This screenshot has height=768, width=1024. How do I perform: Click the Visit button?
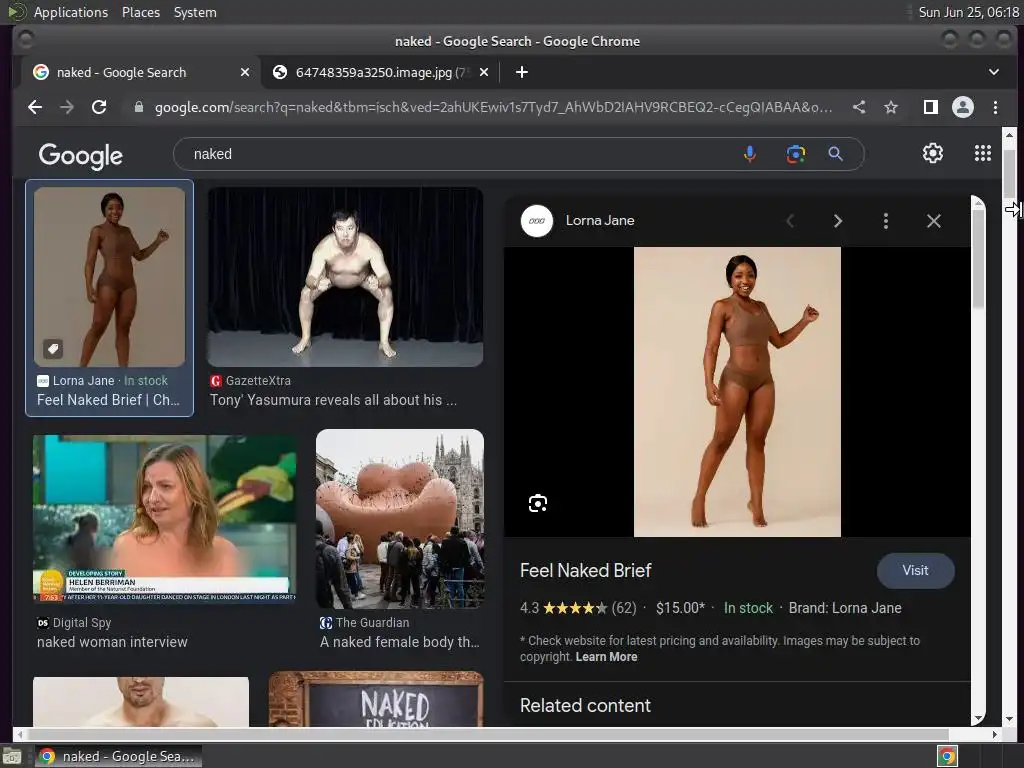click(915, 570)
